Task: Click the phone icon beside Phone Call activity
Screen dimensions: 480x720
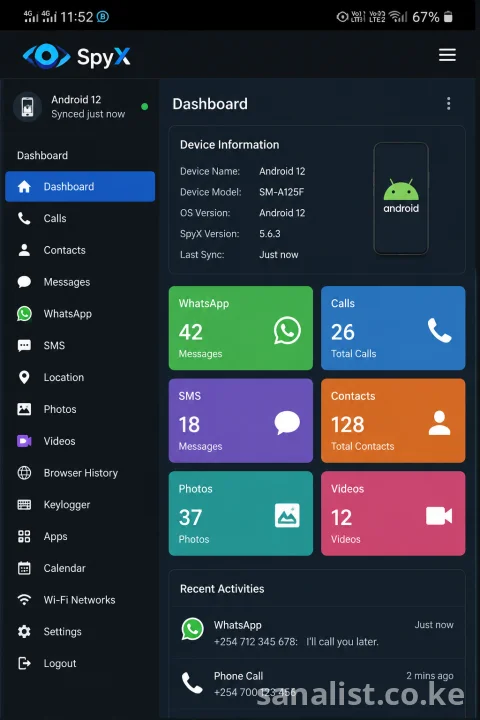Action: point(192,683)
